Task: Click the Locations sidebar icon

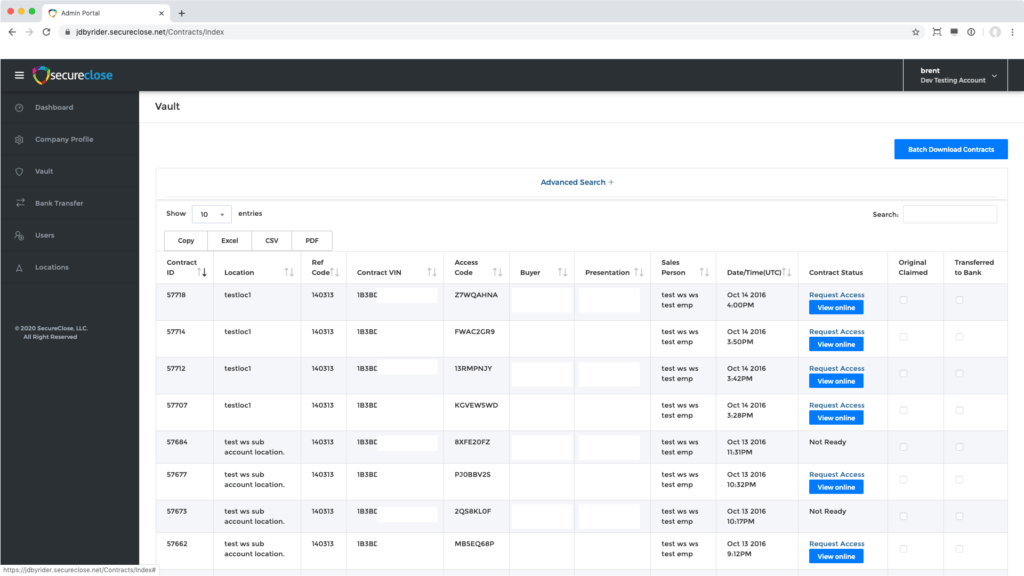Action: 19,268
